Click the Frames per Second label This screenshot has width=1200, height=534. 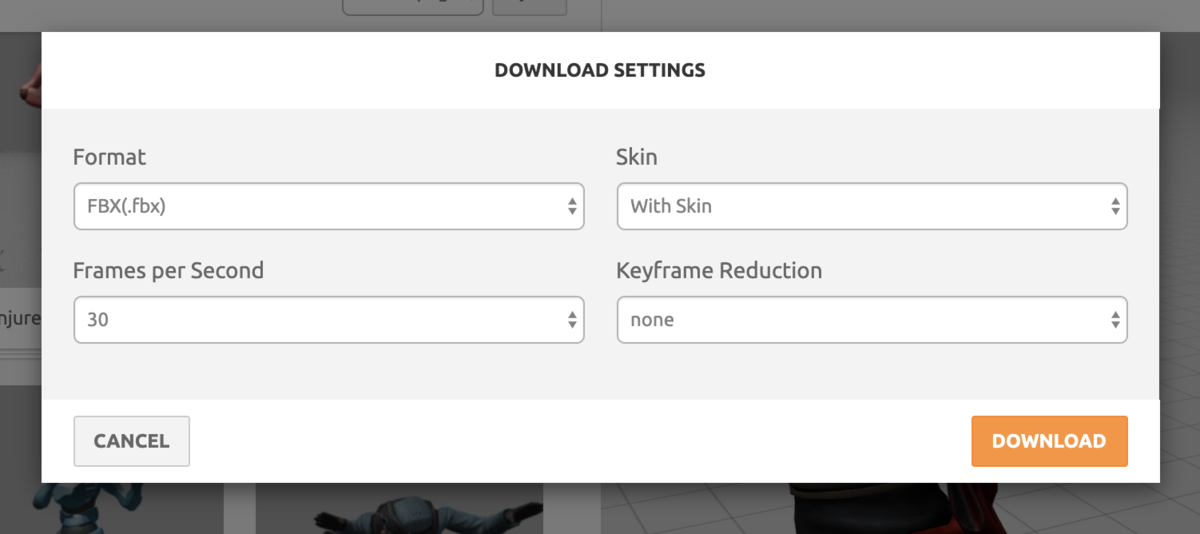pos(168,270)
